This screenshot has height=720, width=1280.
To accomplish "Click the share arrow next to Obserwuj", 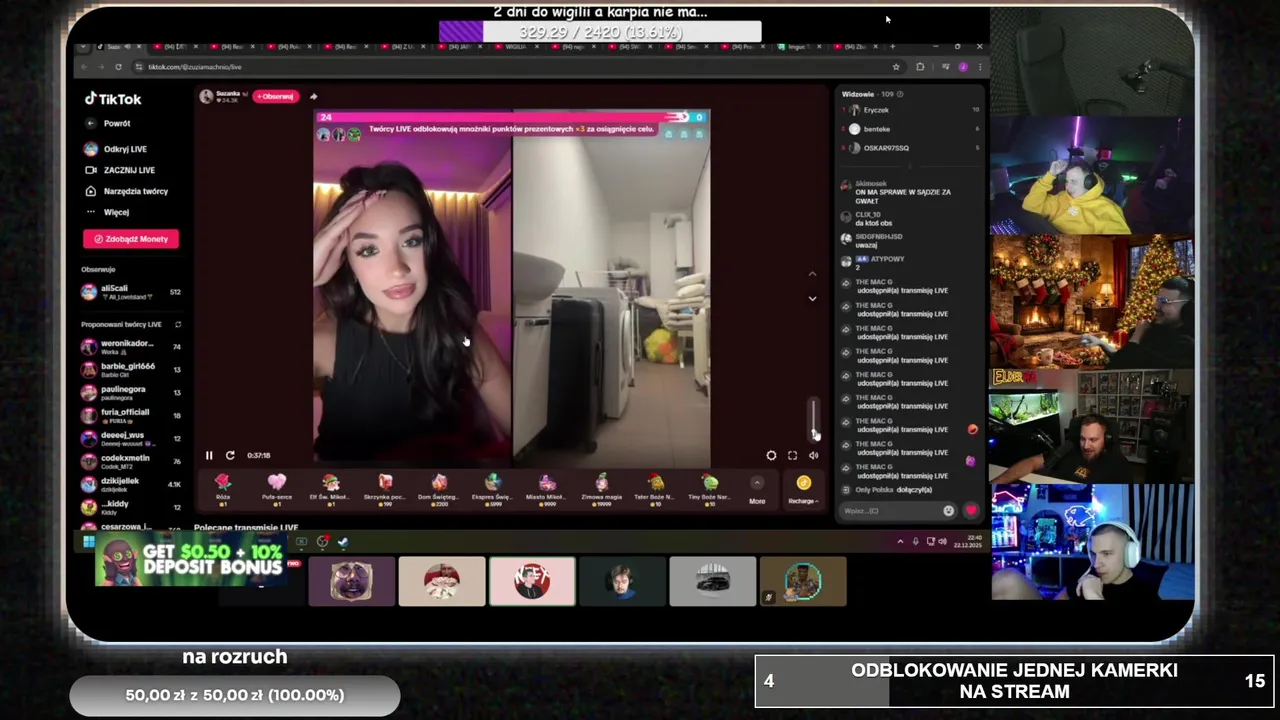I will coord(313,96).
